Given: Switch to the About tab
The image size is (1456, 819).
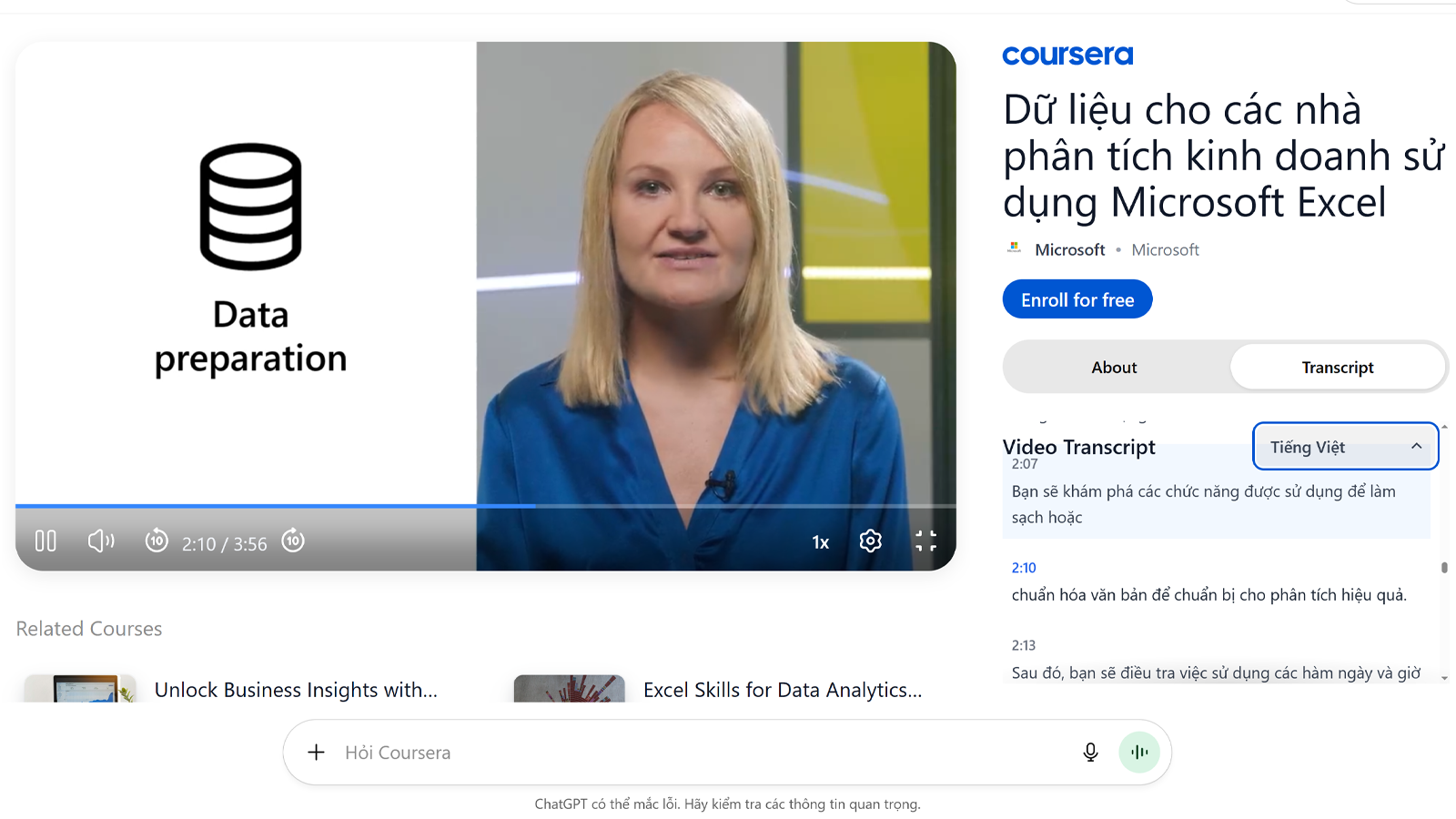Looking at the screenshot, I should tap(1115, 368).
